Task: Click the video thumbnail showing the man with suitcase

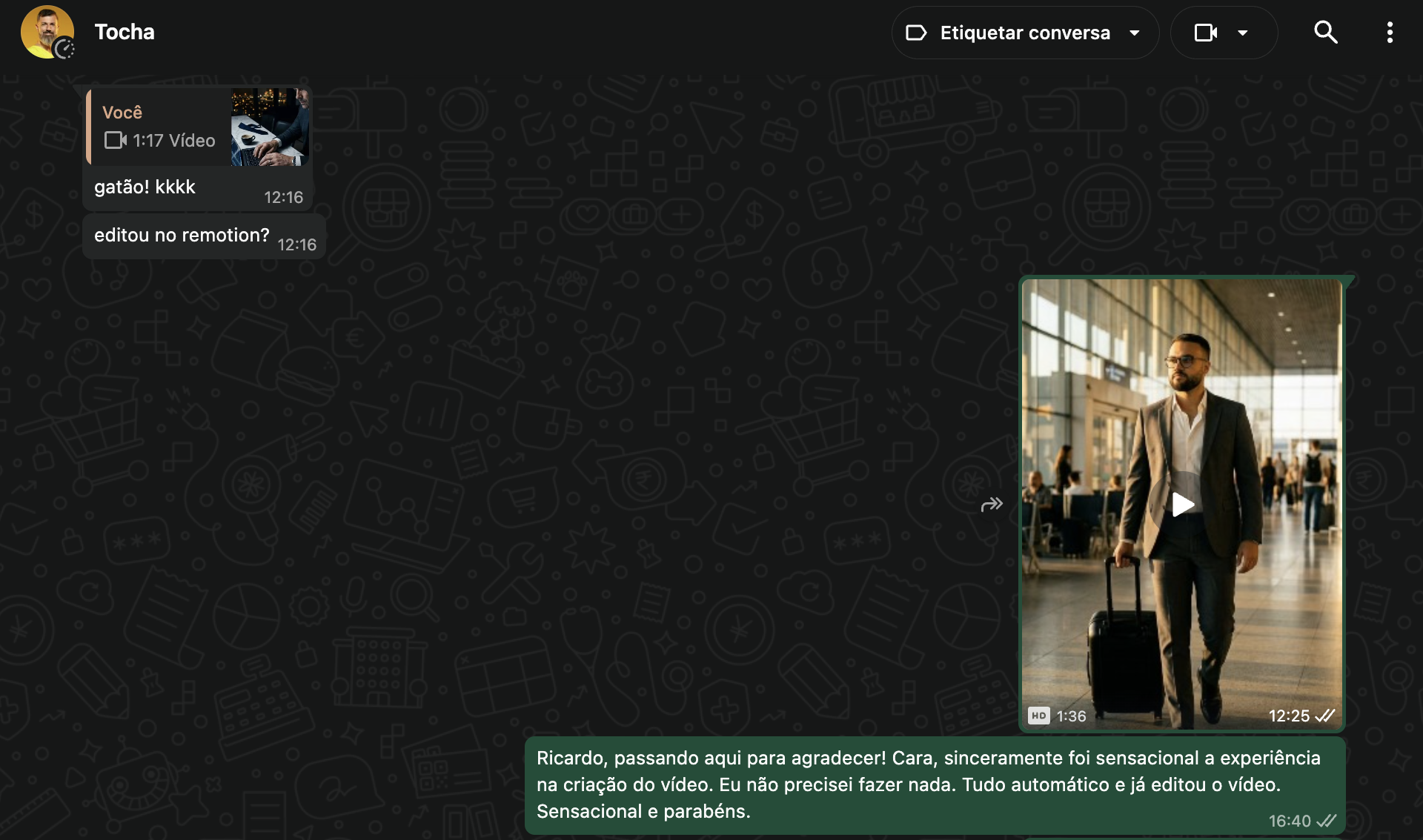Action: (x=1184, y=504)
